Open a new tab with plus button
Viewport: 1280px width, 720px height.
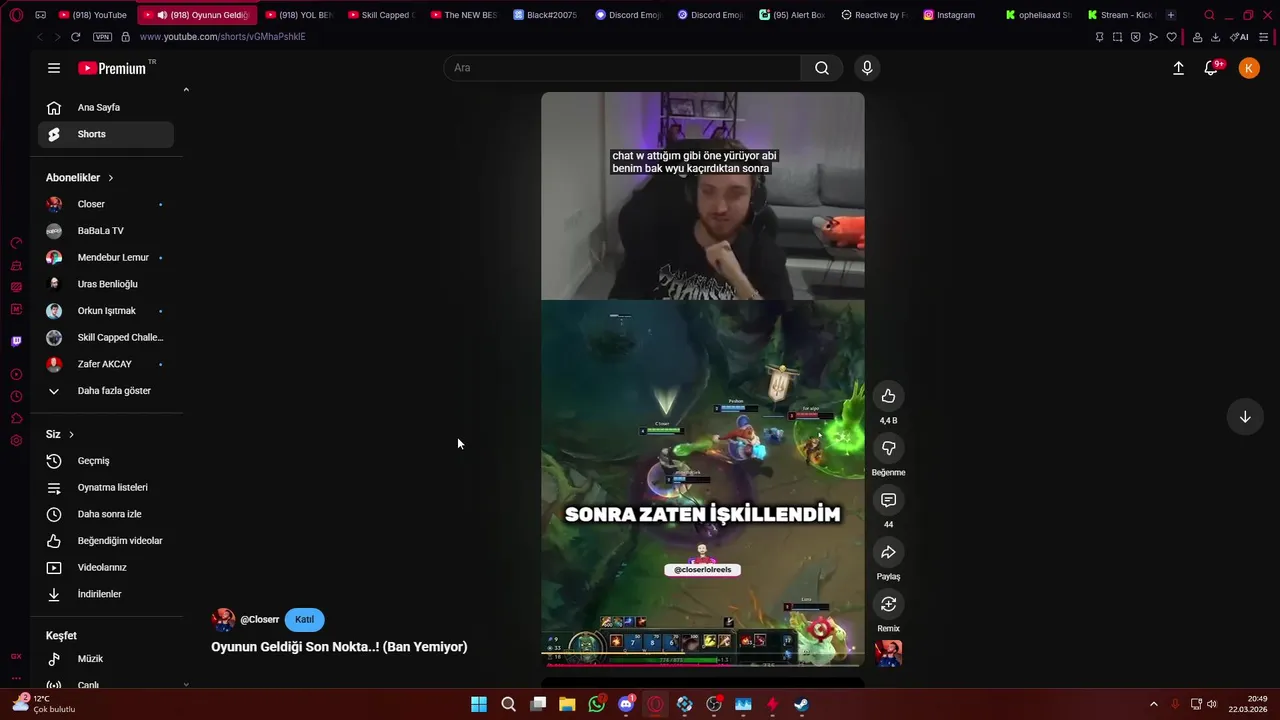(1171, 15)
